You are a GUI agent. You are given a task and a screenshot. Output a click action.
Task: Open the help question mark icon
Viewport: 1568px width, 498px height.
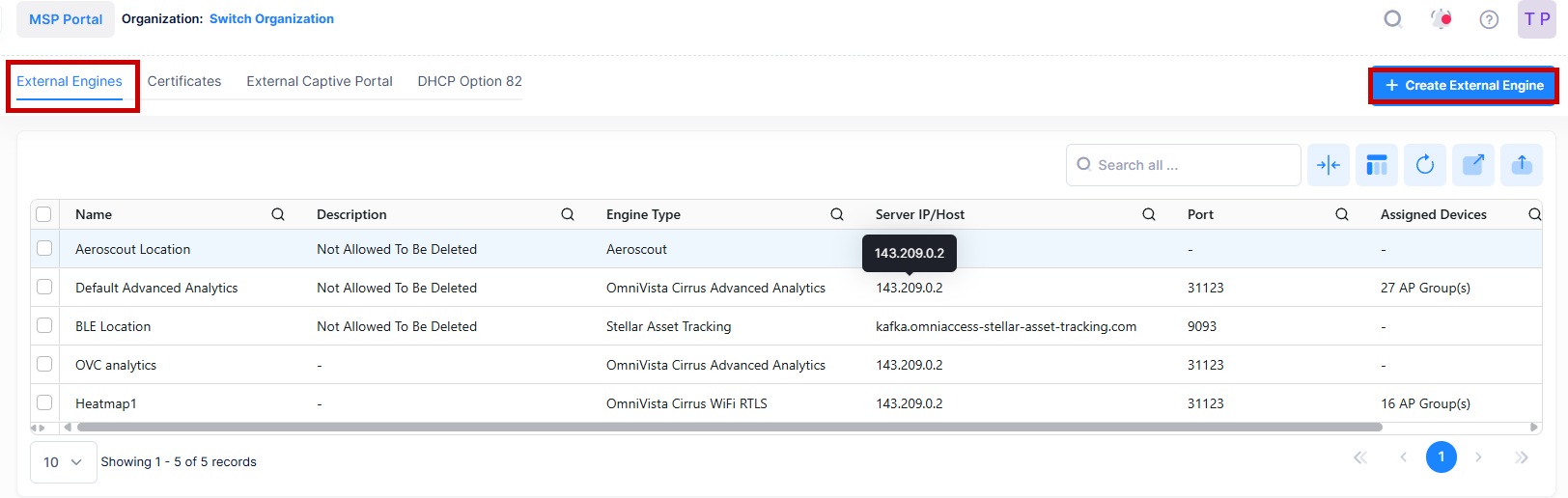[1489, 19]
